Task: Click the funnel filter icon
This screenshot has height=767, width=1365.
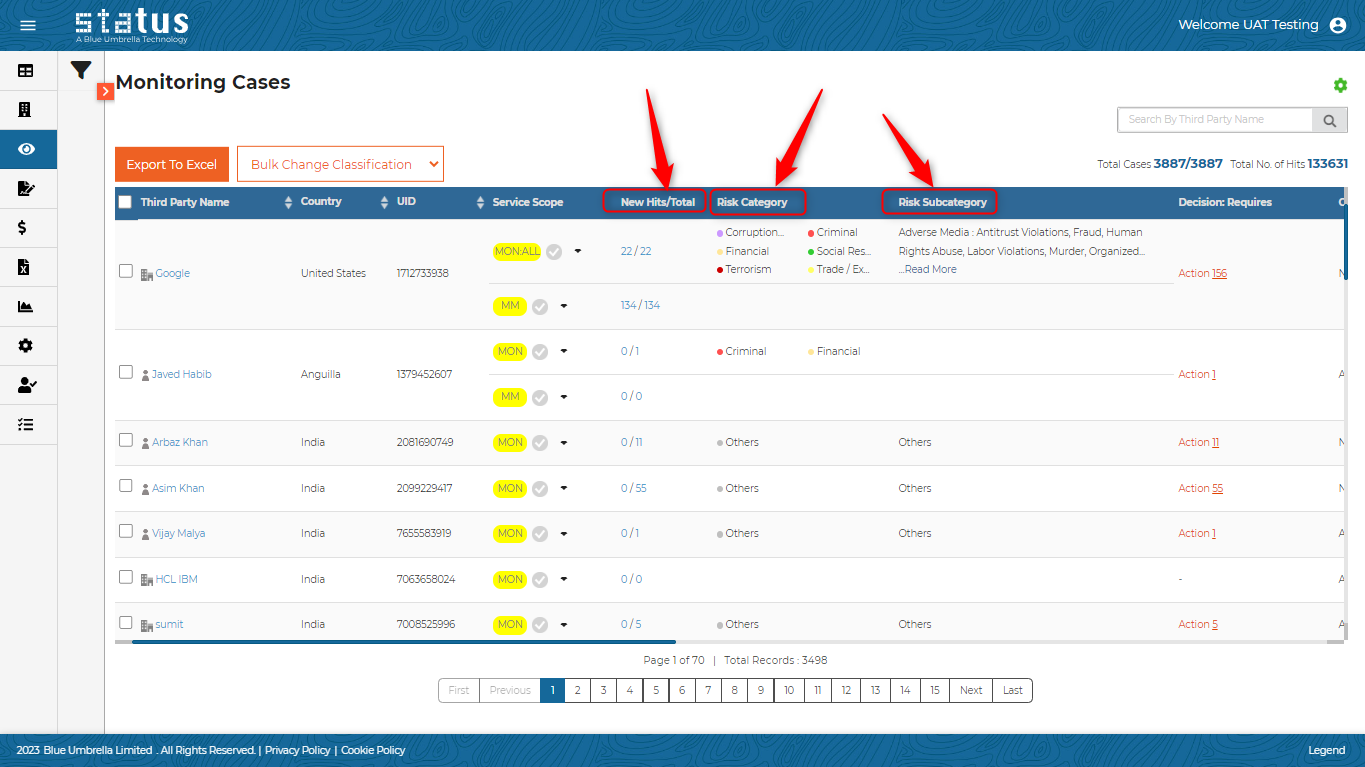Action: [x=81, y=70]
